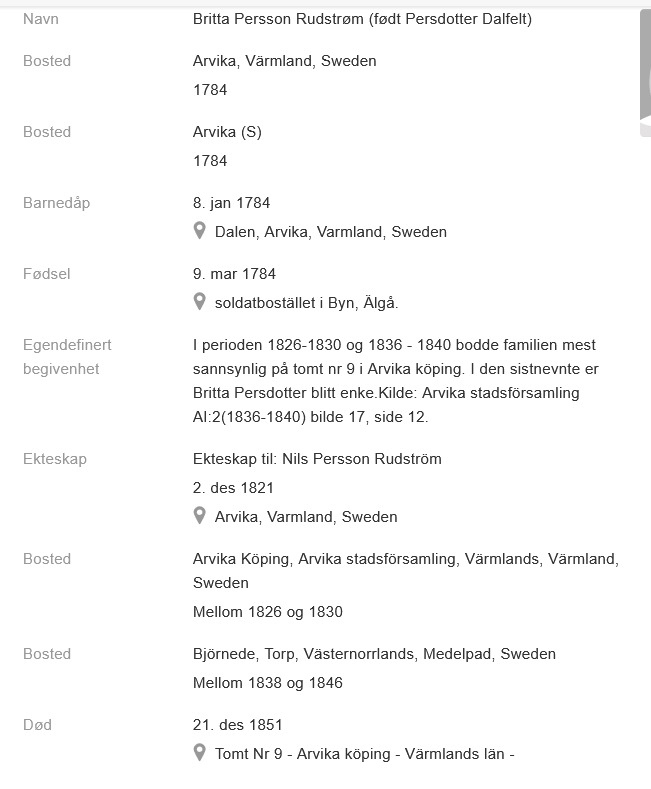This screenshot has height=789, width=651.
Task: Click the location pin next to soldatbostället i Byn
Action: (199, 302)
